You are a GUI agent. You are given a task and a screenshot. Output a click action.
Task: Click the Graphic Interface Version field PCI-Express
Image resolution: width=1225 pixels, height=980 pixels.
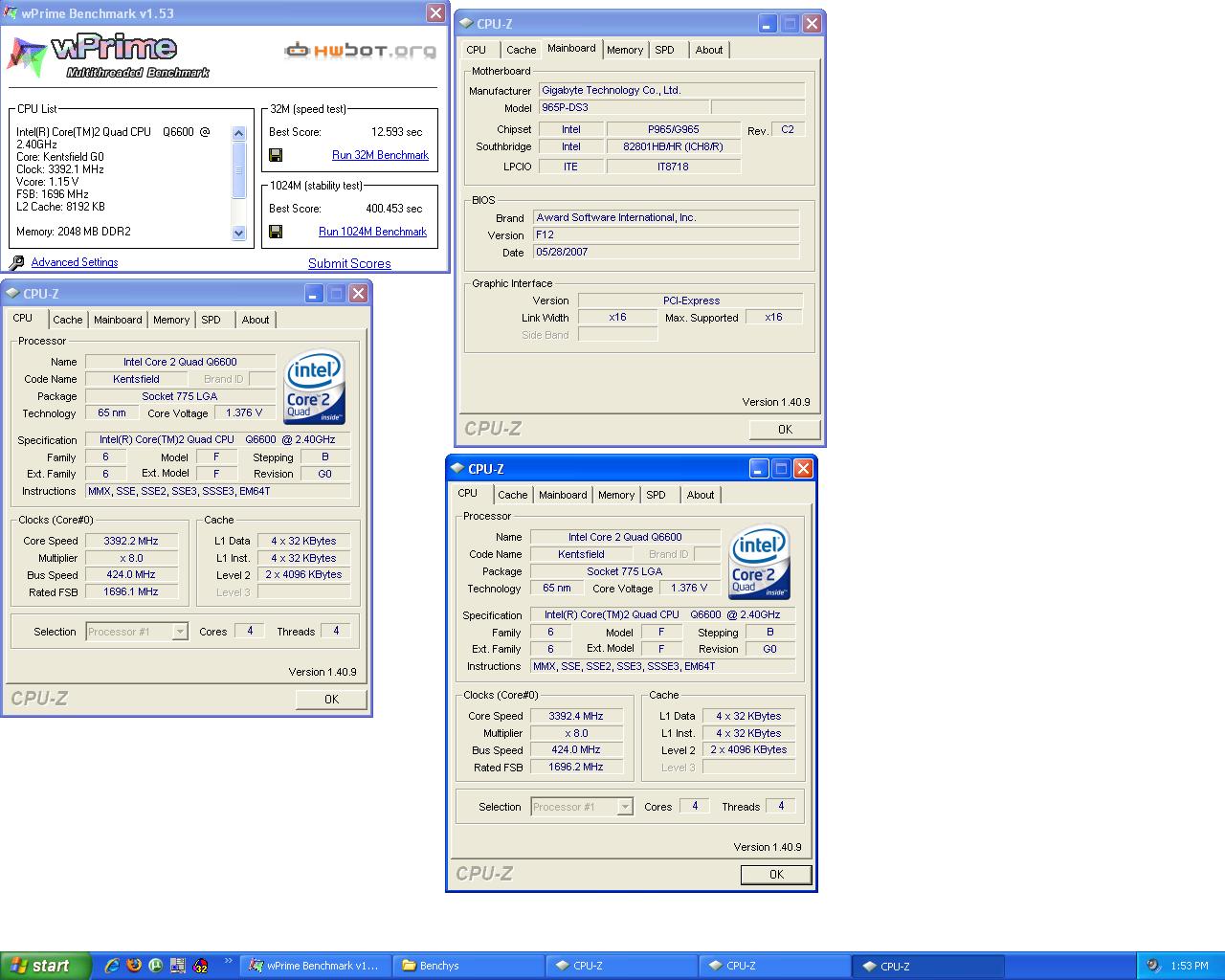click(691, 301)
